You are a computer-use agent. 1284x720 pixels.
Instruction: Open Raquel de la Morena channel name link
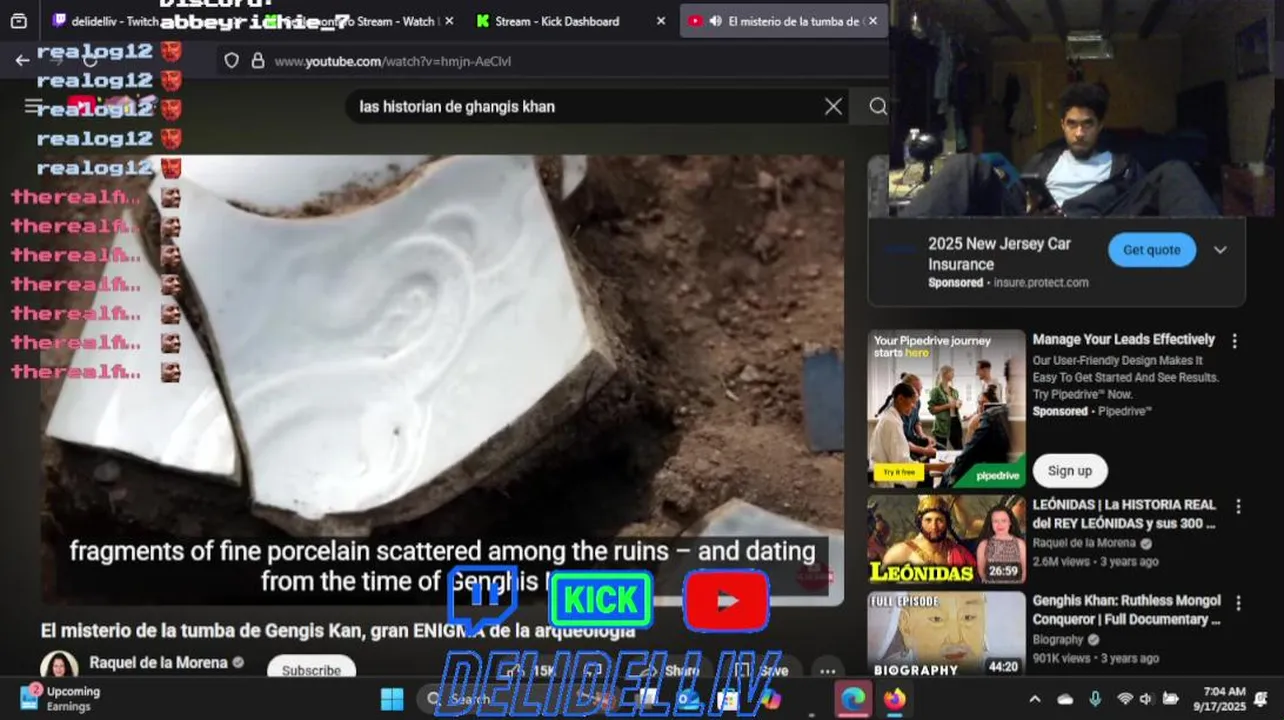tap(158, 663)
